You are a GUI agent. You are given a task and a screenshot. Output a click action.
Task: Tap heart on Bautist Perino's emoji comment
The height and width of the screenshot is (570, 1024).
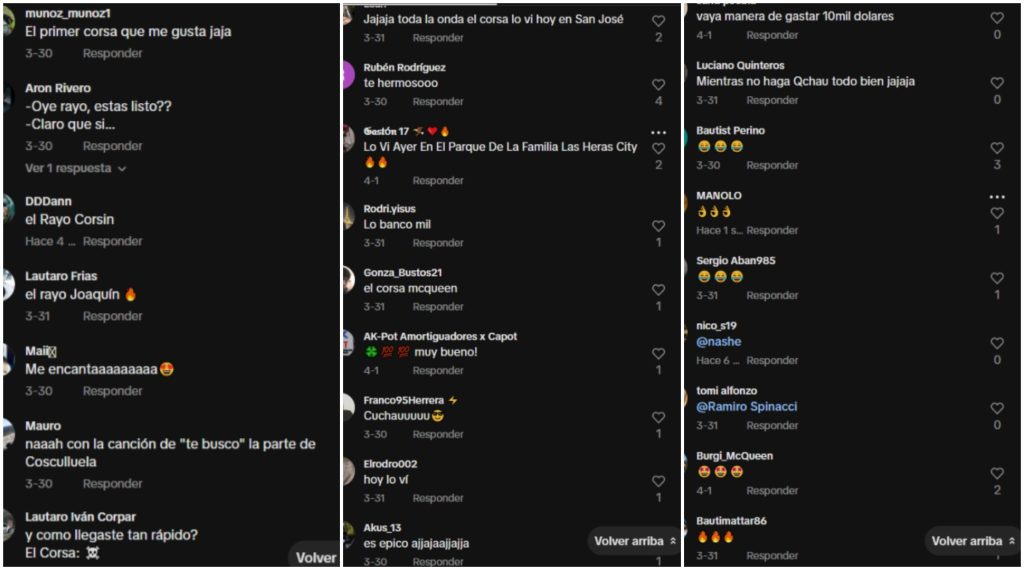point(997,148)
